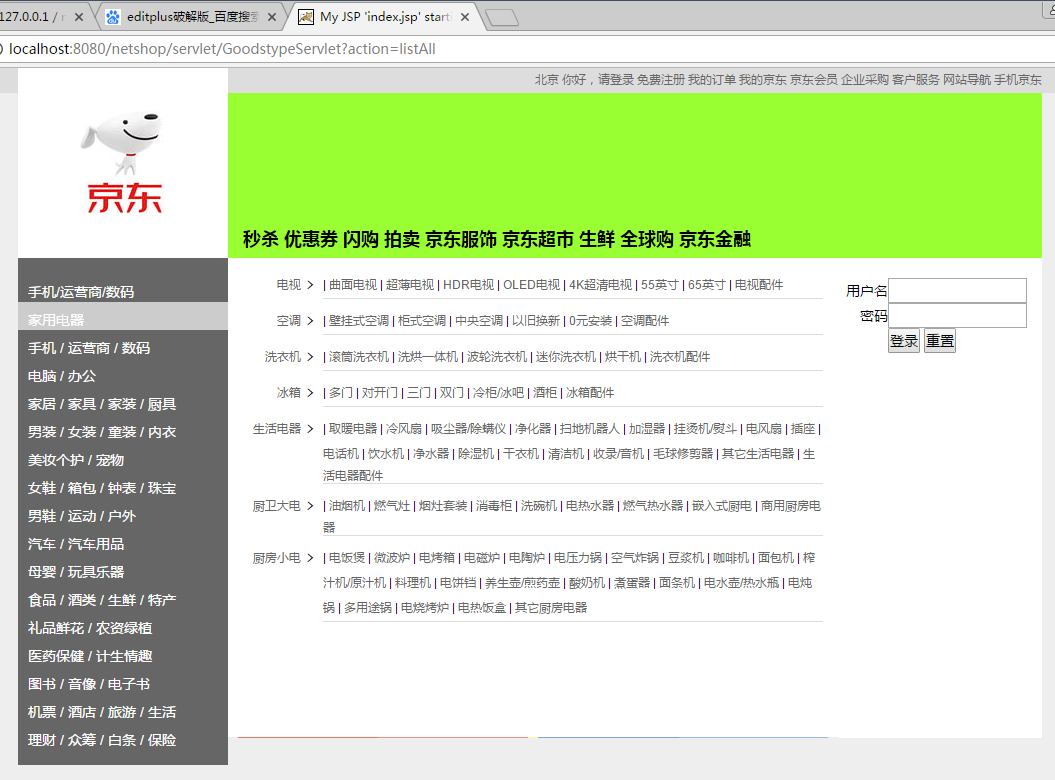This screenshot has width=1055, height=780.
Task: Click the 油烟机 link
Action: coord(347,506)
